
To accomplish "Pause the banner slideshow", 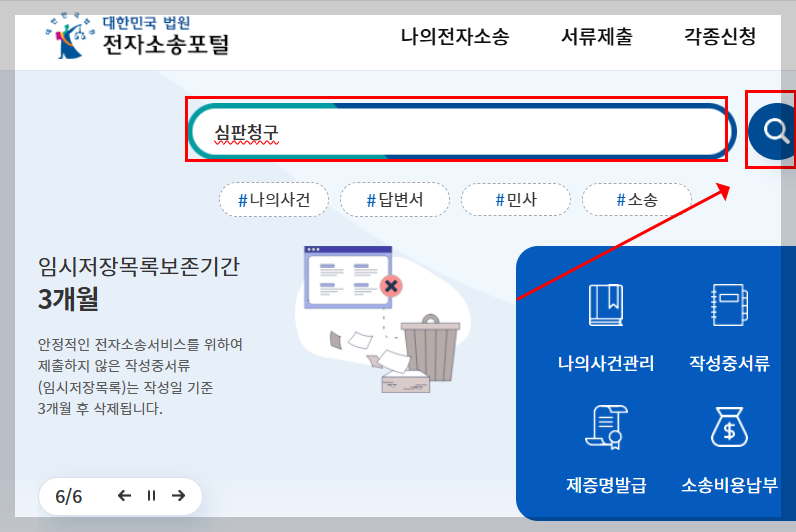I will tap(151, 495).
